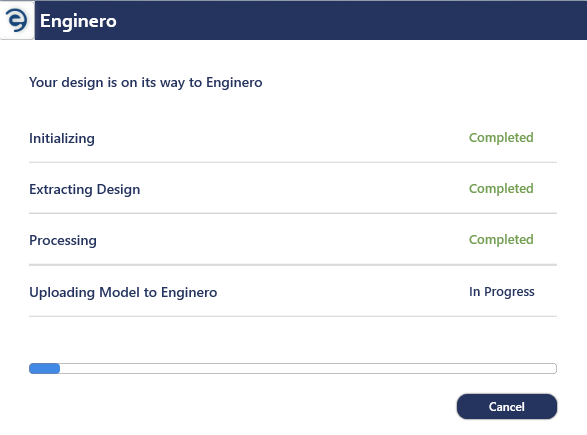The width and height of the screenshot is (587, 435).
Task: Select the Uploading Model to Enginero label
Action: click(123, 292)
